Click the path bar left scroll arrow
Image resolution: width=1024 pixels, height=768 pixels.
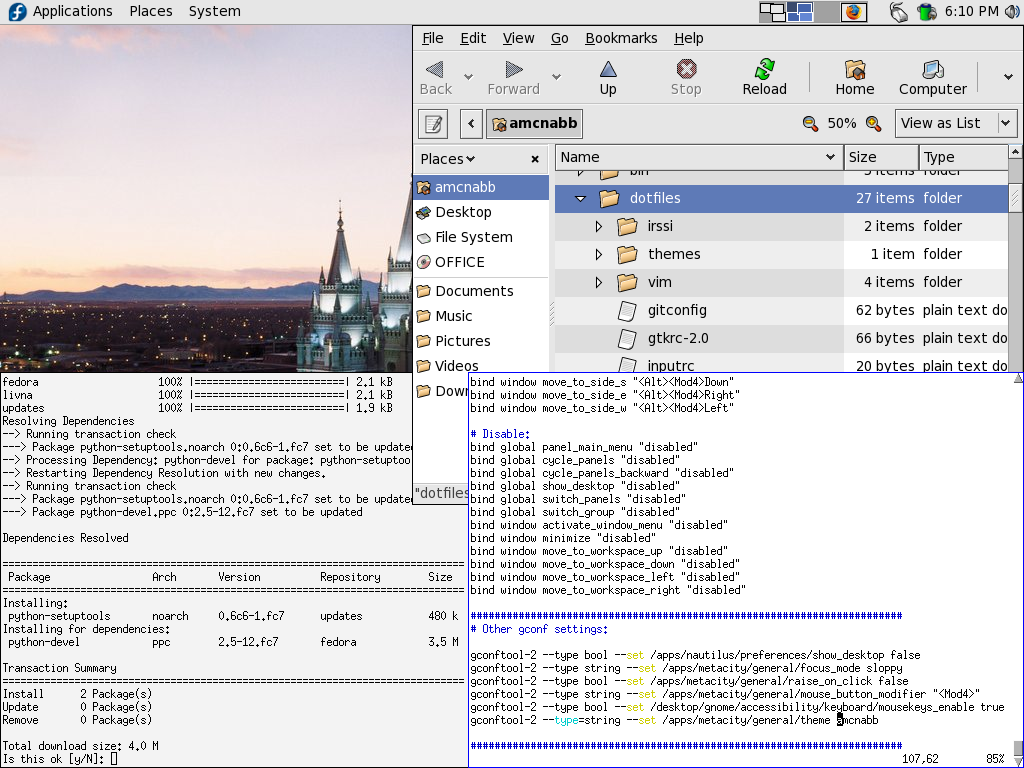point(471,123)
